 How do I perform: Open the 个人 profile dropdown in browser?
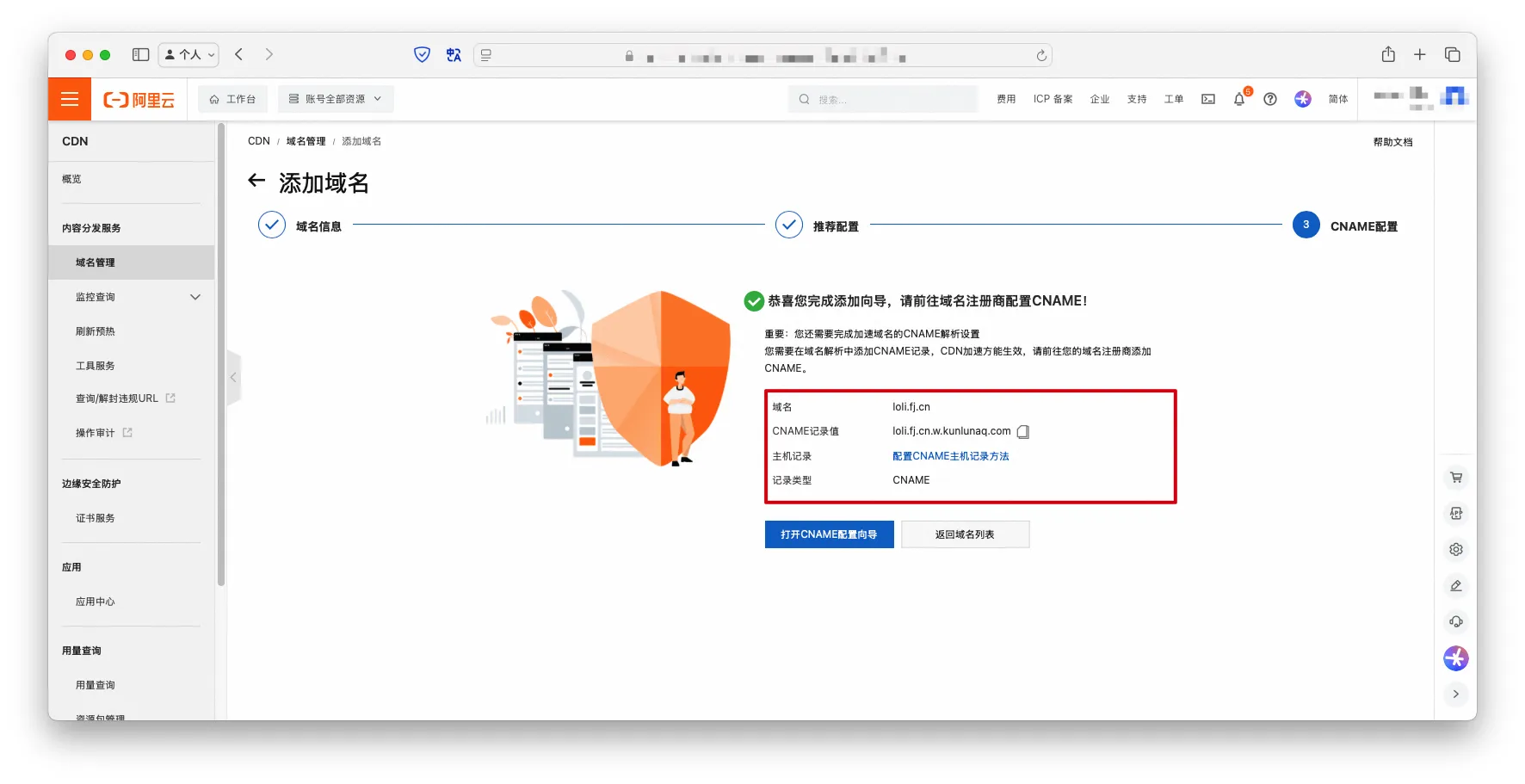pos(188,55)
